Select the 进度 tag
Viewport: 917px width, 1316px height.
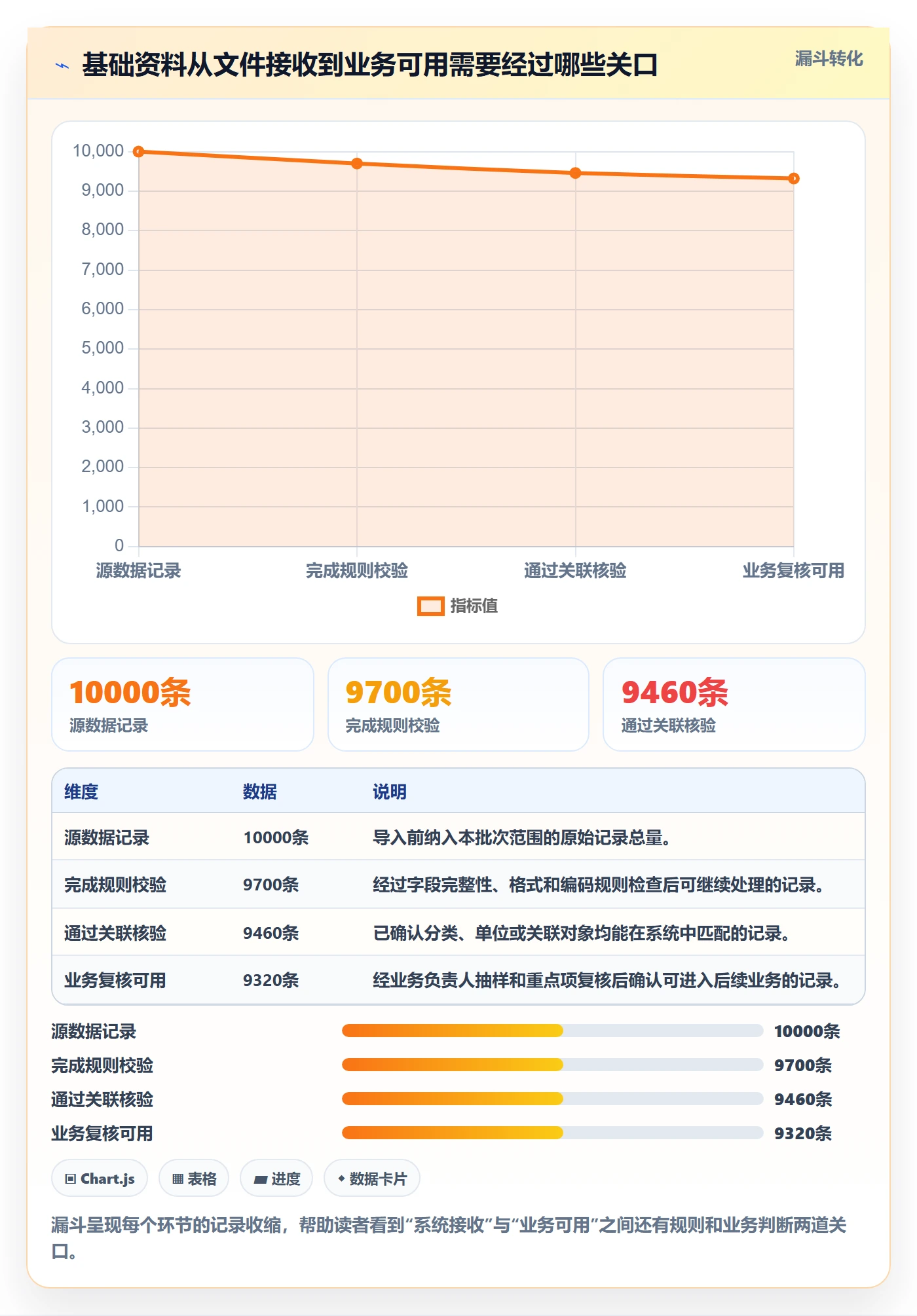pyautogui.click(x=276, y=1179)
